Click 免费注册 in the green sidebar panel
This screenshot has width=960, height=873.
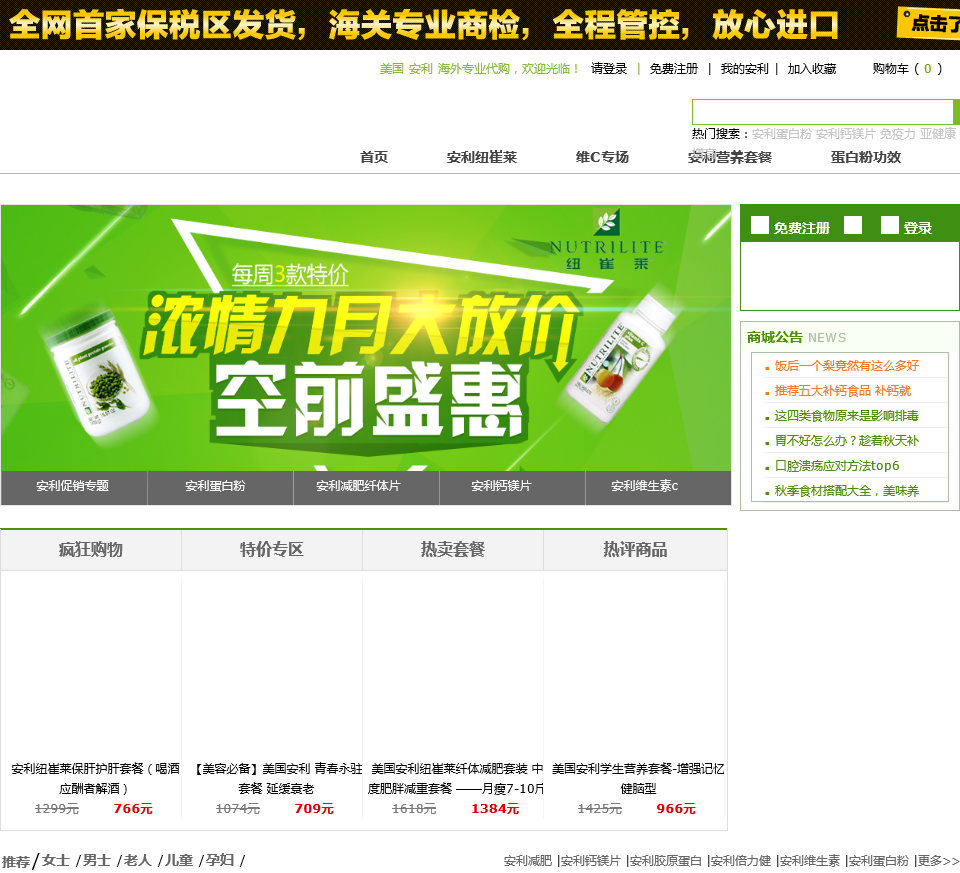(801, 228)
